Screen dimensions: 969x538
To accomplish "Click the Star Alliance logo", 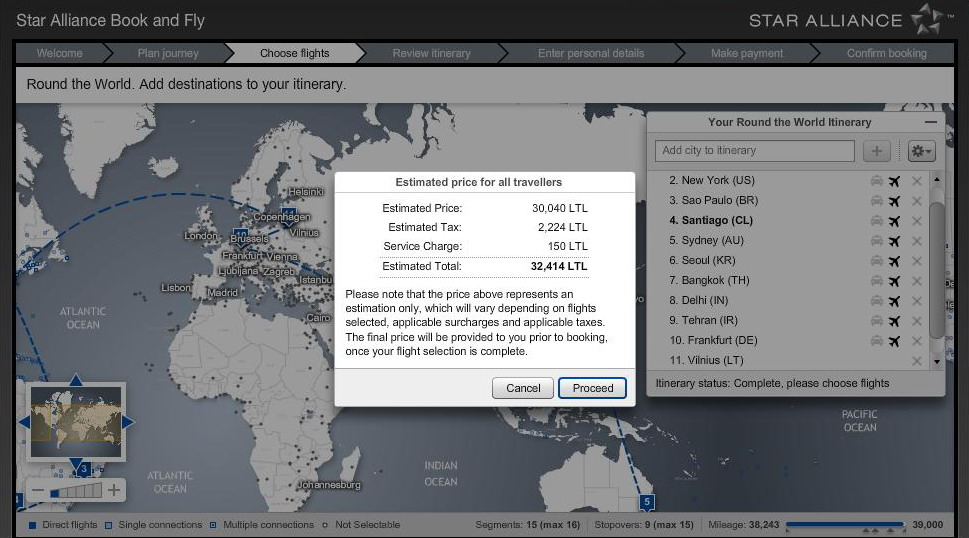I will pyautogui.click(x=852, y=20).
